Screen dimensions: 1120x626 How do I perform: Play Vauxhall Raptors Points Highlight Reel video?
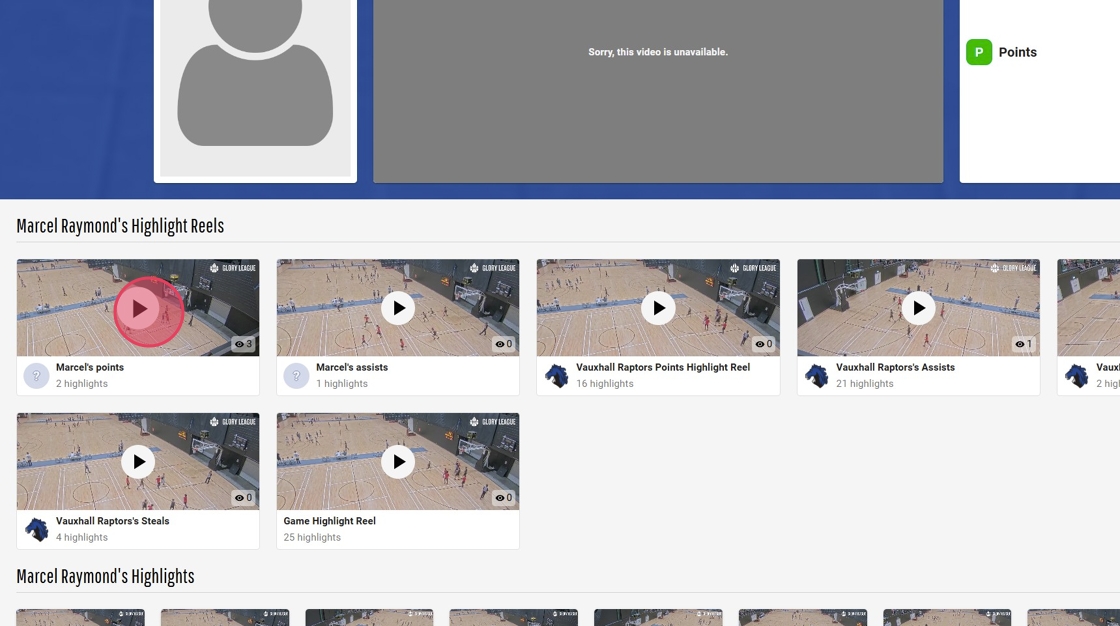tap(658, 308)
